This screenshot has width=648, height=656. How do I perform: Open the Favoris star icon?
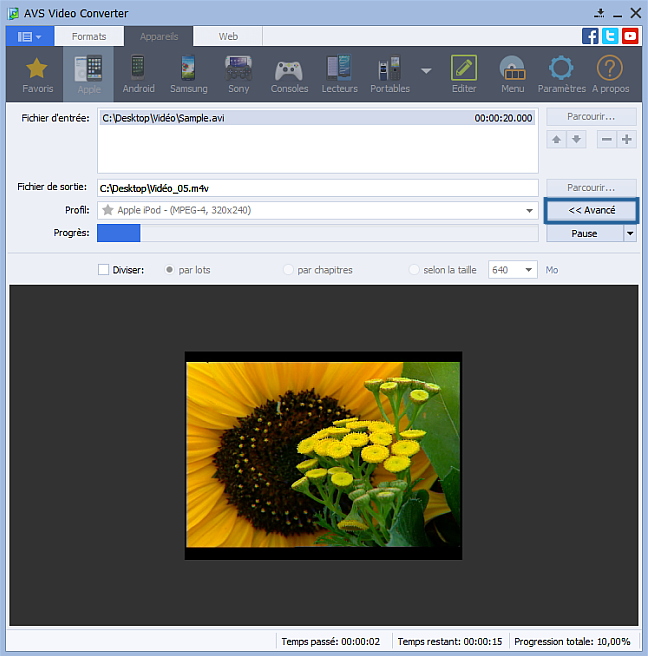point(38,74)
